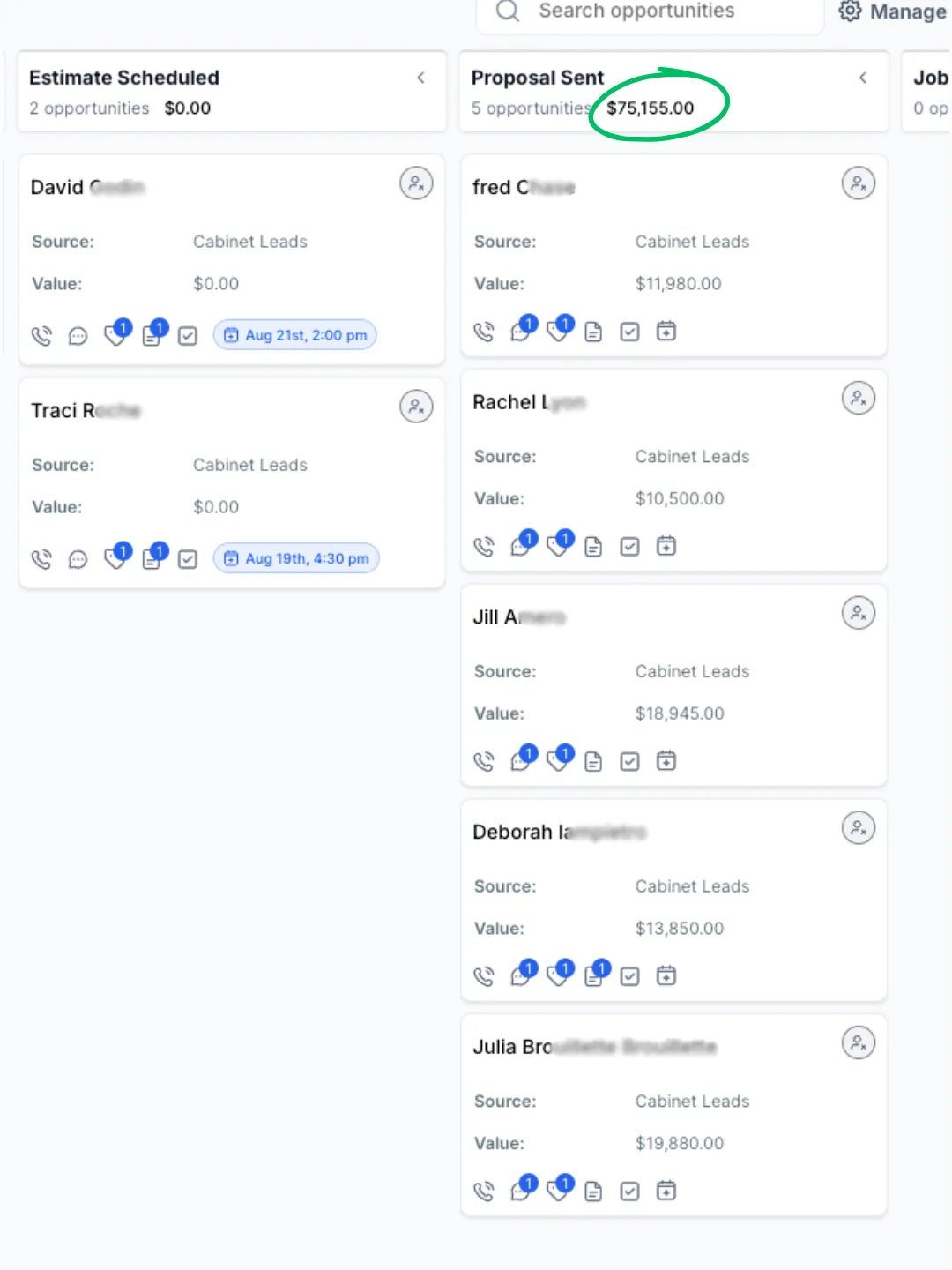The image size is (952, 1270).
Task: Open the Manage settings menu
Action: 894,11
